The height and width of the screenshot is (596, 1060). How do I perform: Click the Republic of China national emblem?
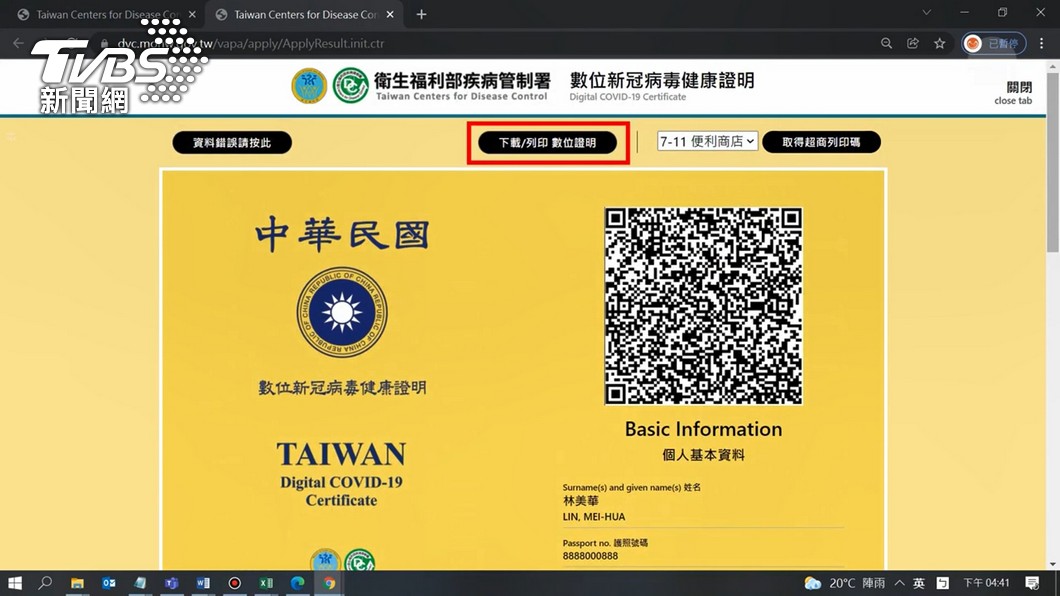point(342,313)
